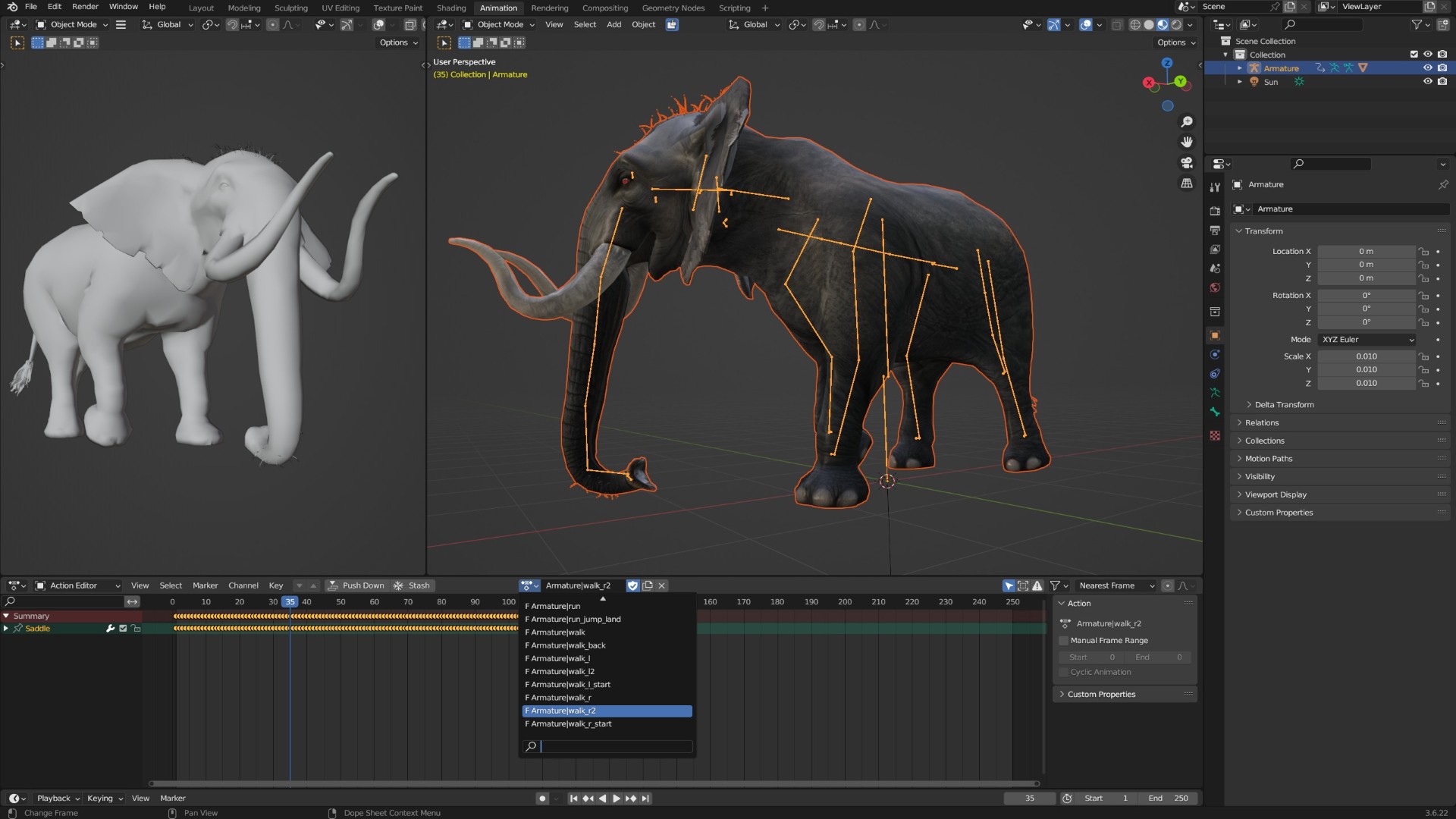The image size is (1456, 819).
Task: Open the Object properties tab
Action: 1215,335
